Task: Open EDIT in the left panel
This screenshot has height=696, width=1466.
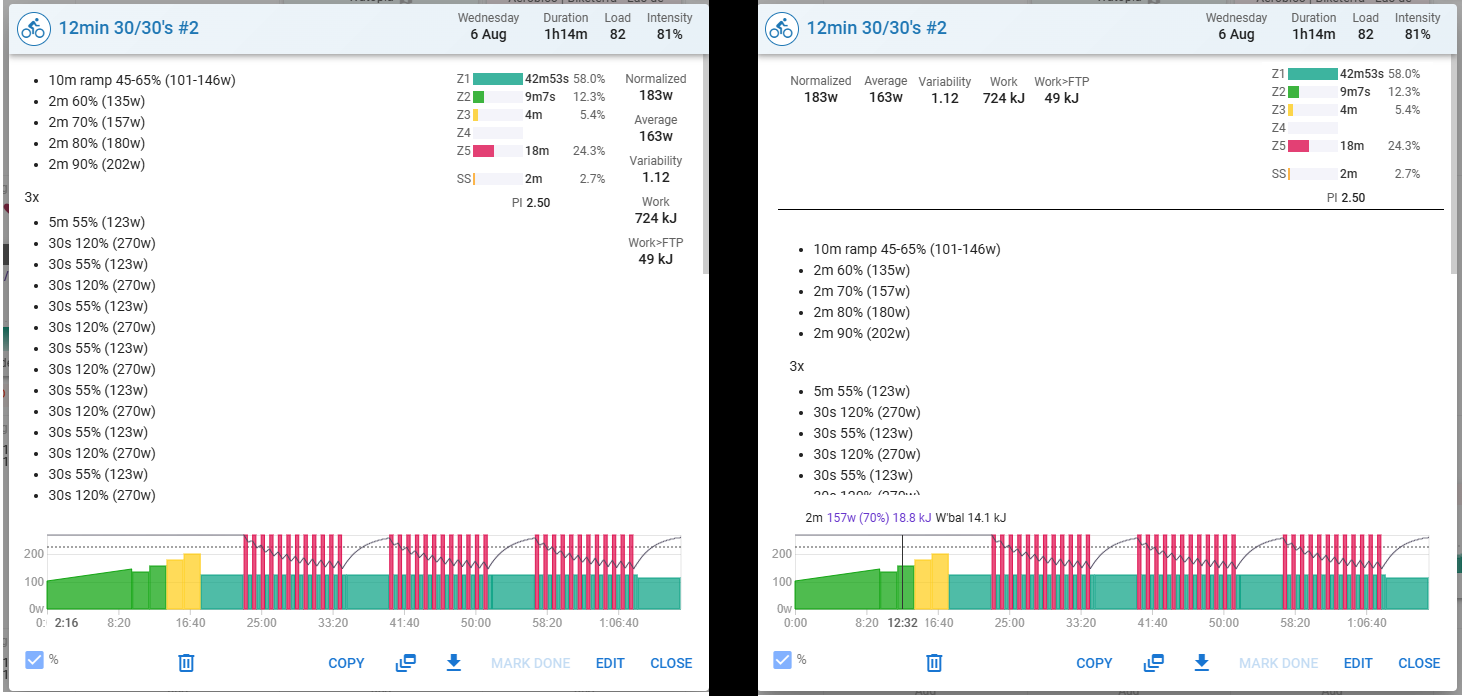Action: [x=610, y=663]
